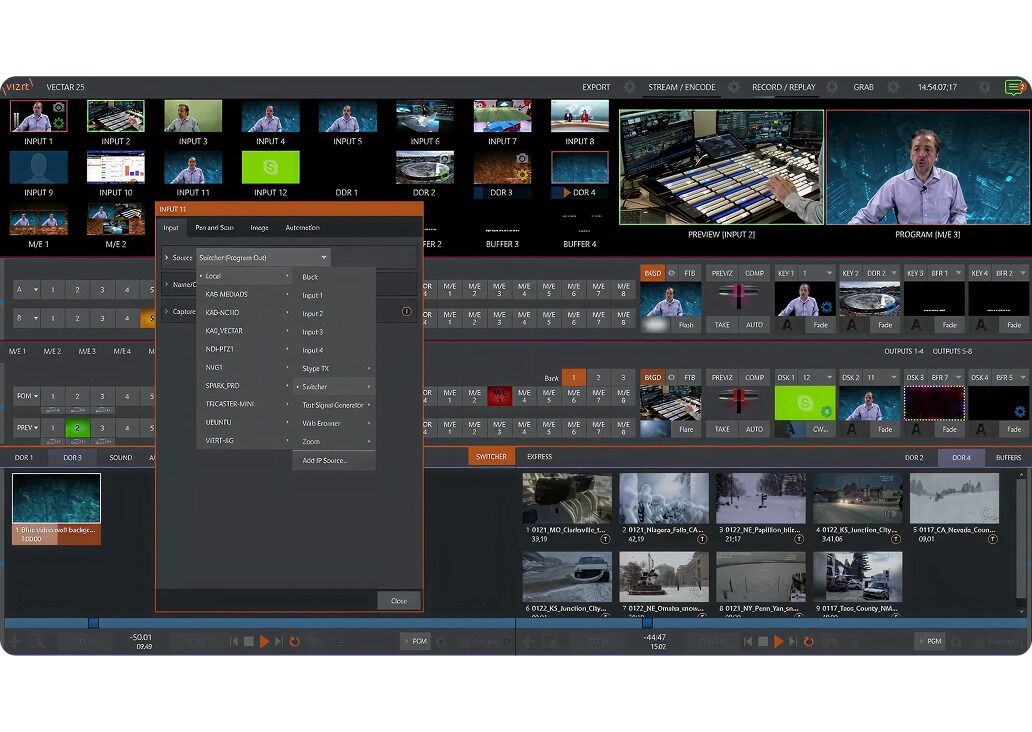Click Close on the Input 11 panel

398,601
